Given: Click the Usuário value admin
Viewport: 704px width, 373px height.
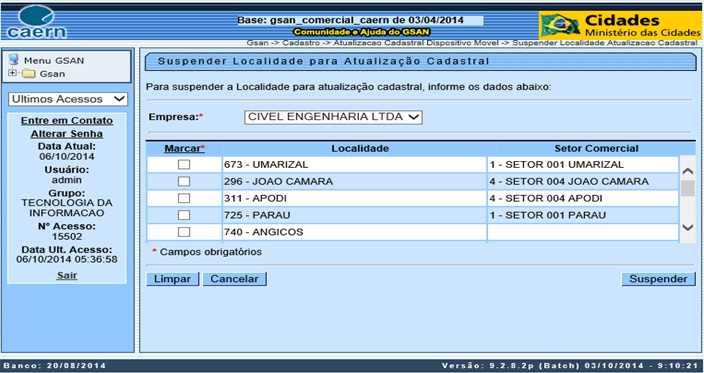Looking at the screenshot, I should pos(67,180).
